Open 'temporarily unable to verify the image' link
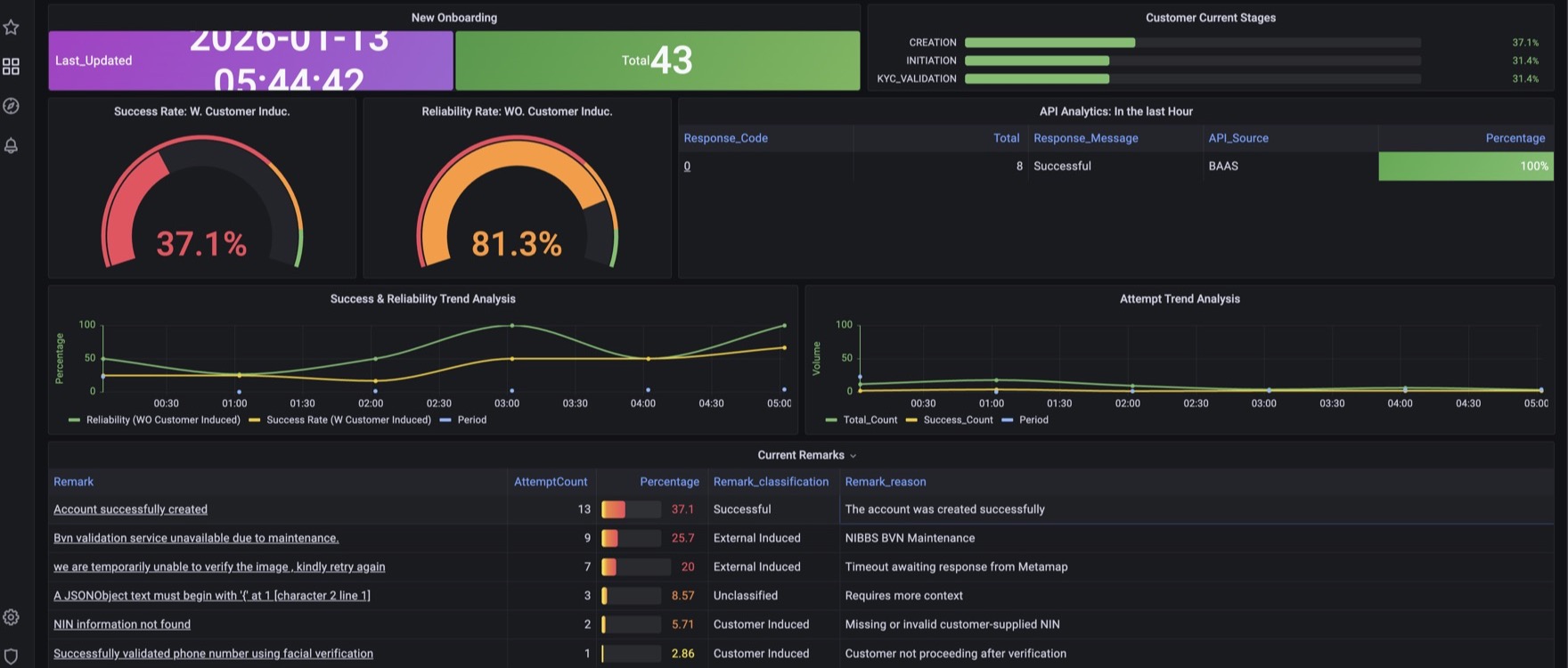 pyautogui.click(x=219, y=566)
